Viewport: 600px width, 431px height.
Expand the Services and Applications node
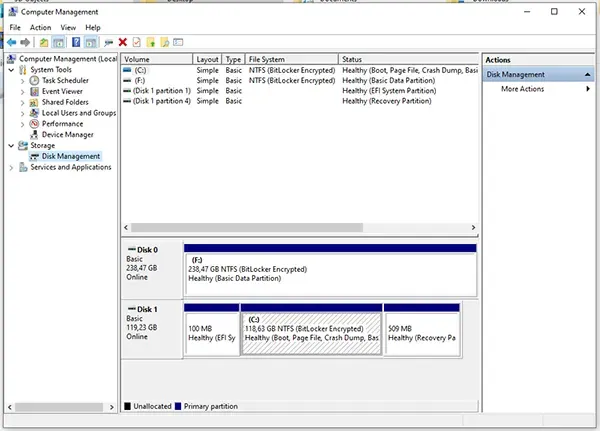click(11, 168)
